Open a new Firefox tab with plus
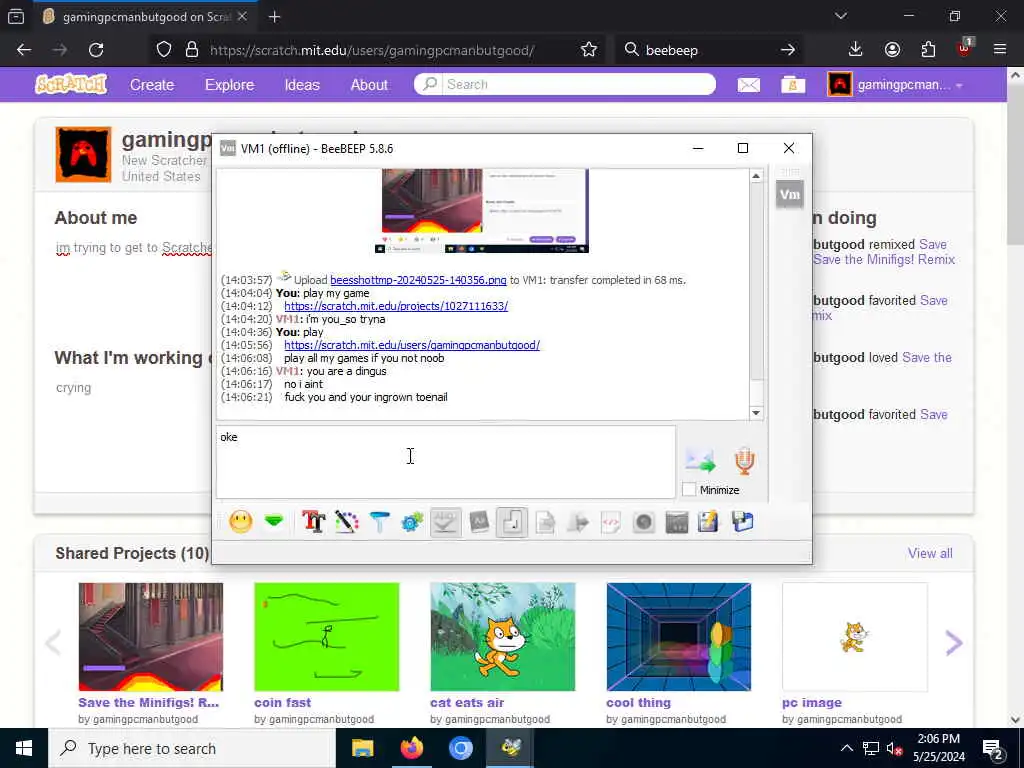 point(275,17)
